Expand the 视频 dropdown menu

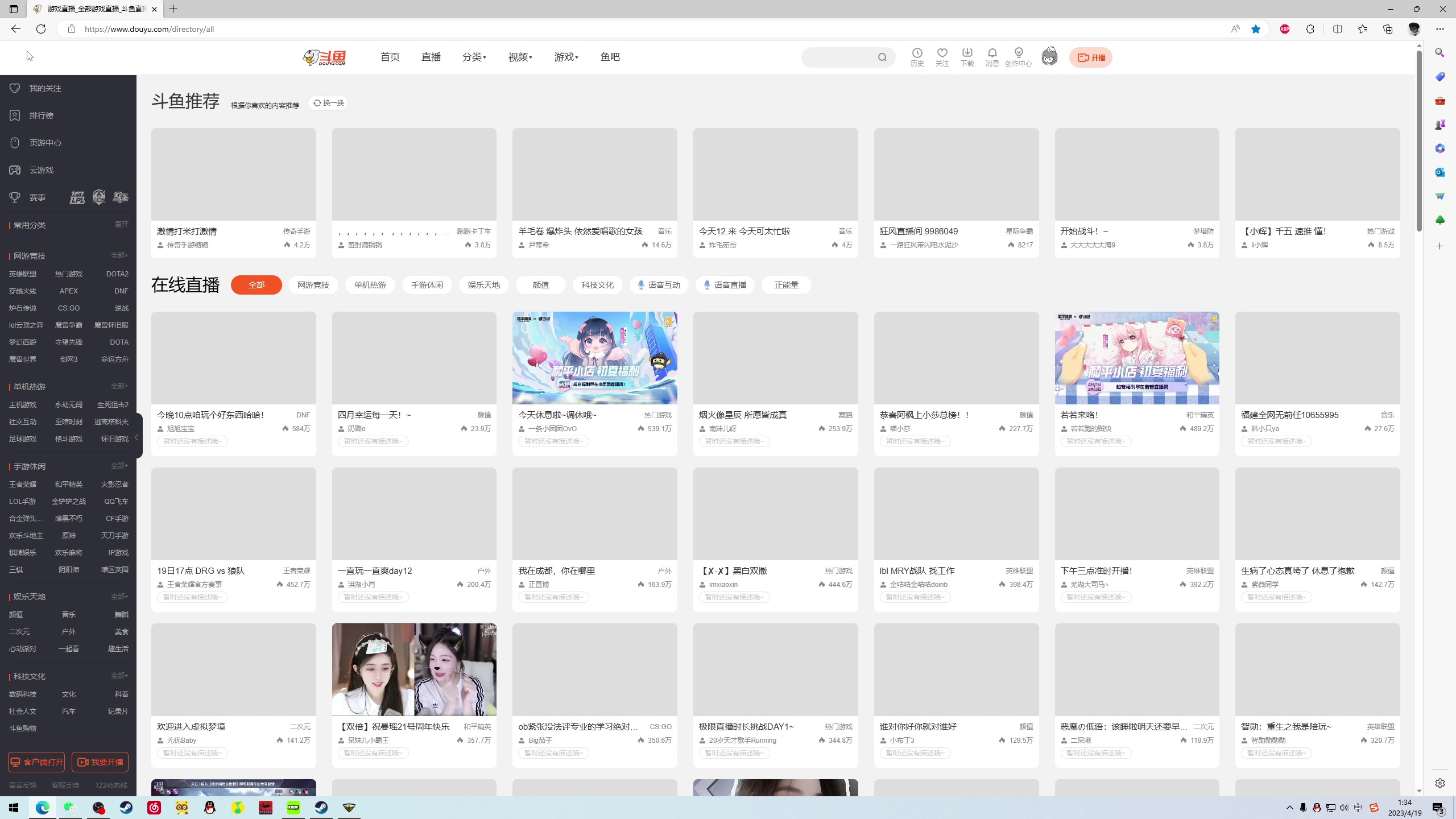tap(520, 57)
